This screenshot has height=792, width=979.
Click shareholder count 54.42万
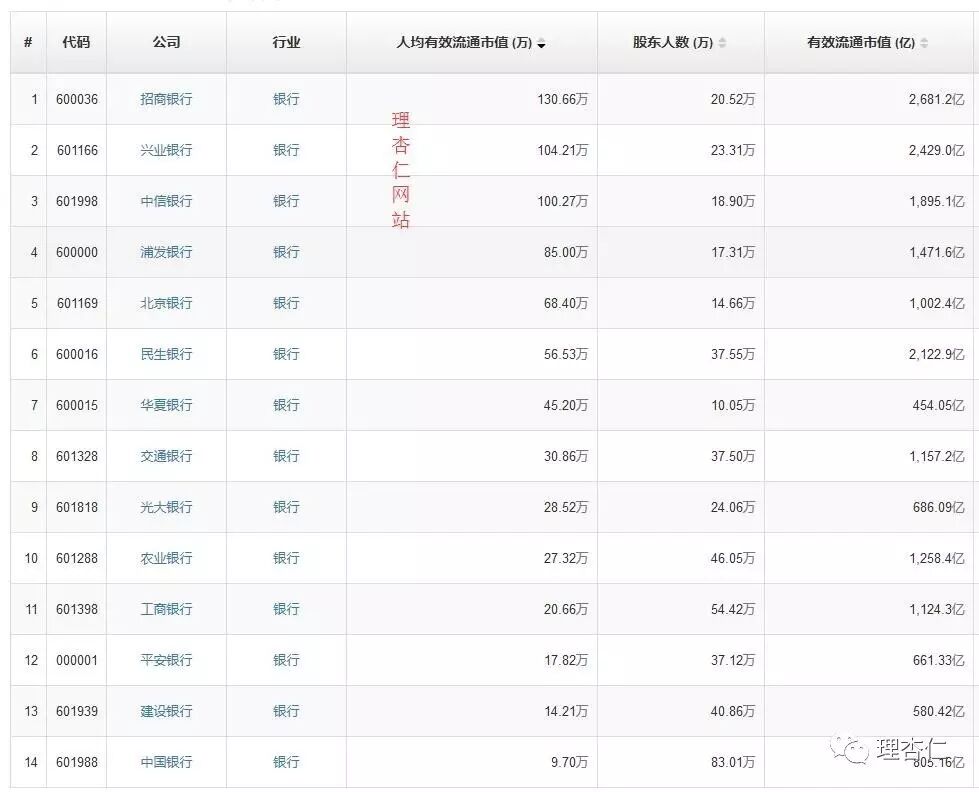click(x=732, y=609)
